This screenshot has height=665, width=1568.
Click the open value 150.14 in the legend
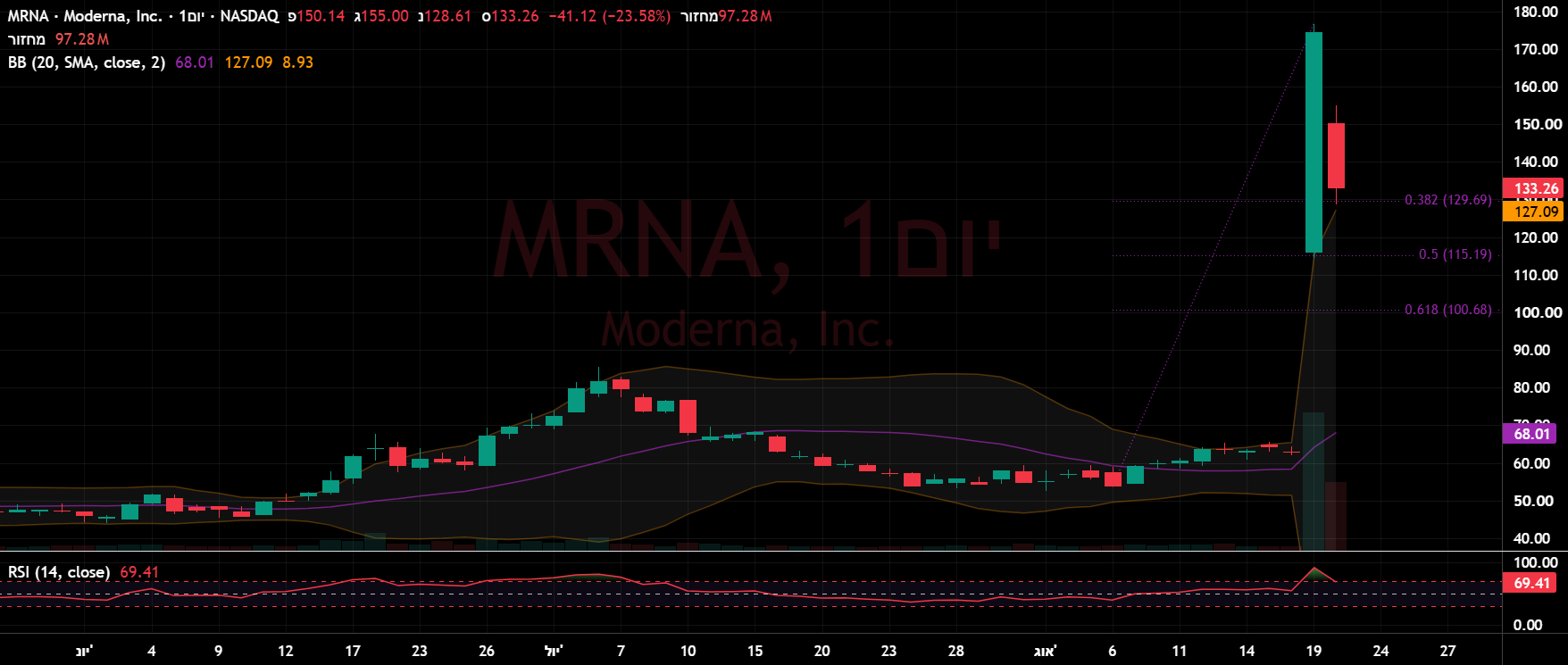pyautogui.click(x=320, y=16)
